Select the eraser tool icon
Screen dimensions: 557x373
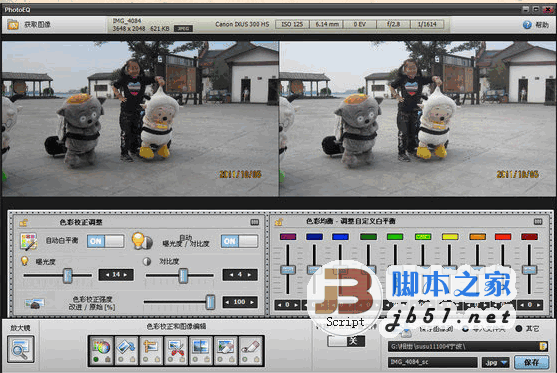(250, 347)
